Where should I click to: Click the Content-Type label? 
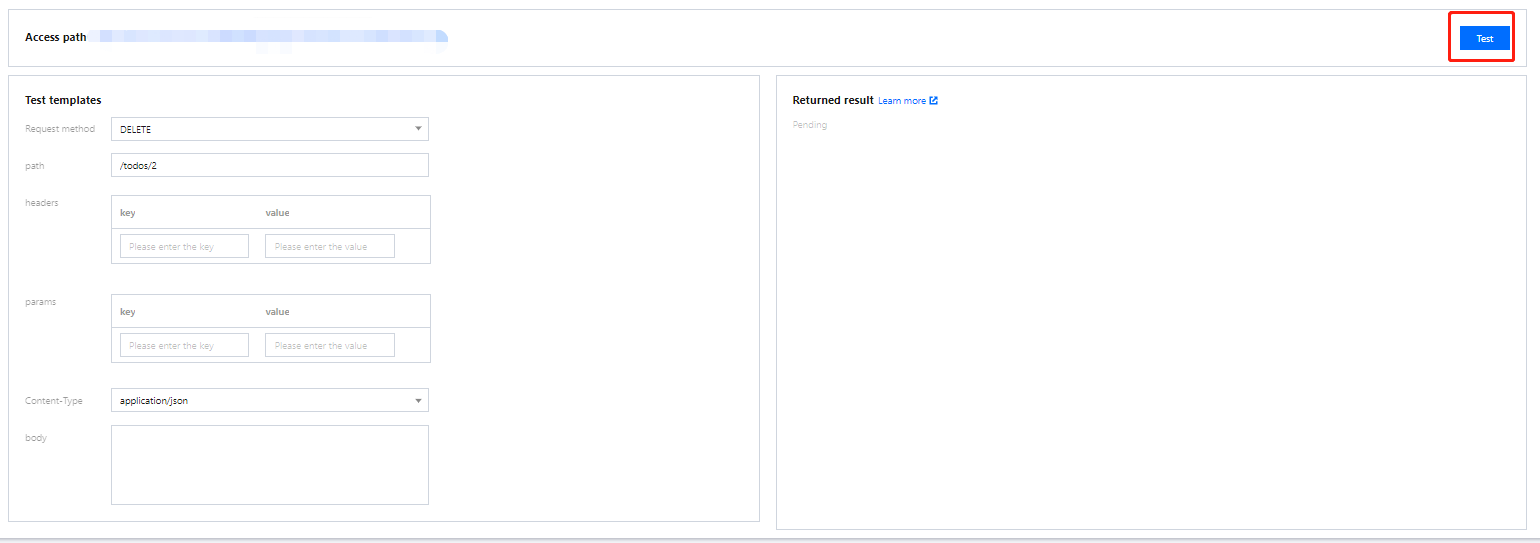tap(54, 401)
